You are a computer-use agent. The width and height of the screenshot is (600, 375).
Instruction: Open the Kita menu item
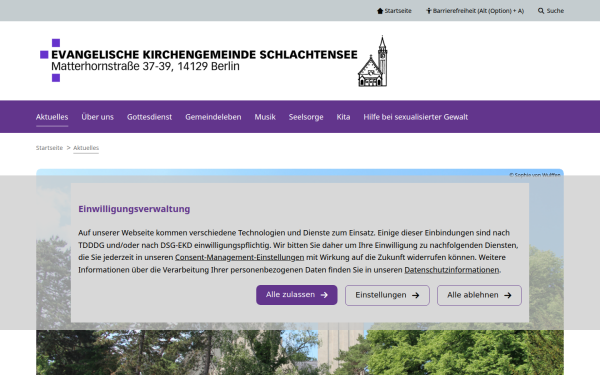[x=343, y=117]
